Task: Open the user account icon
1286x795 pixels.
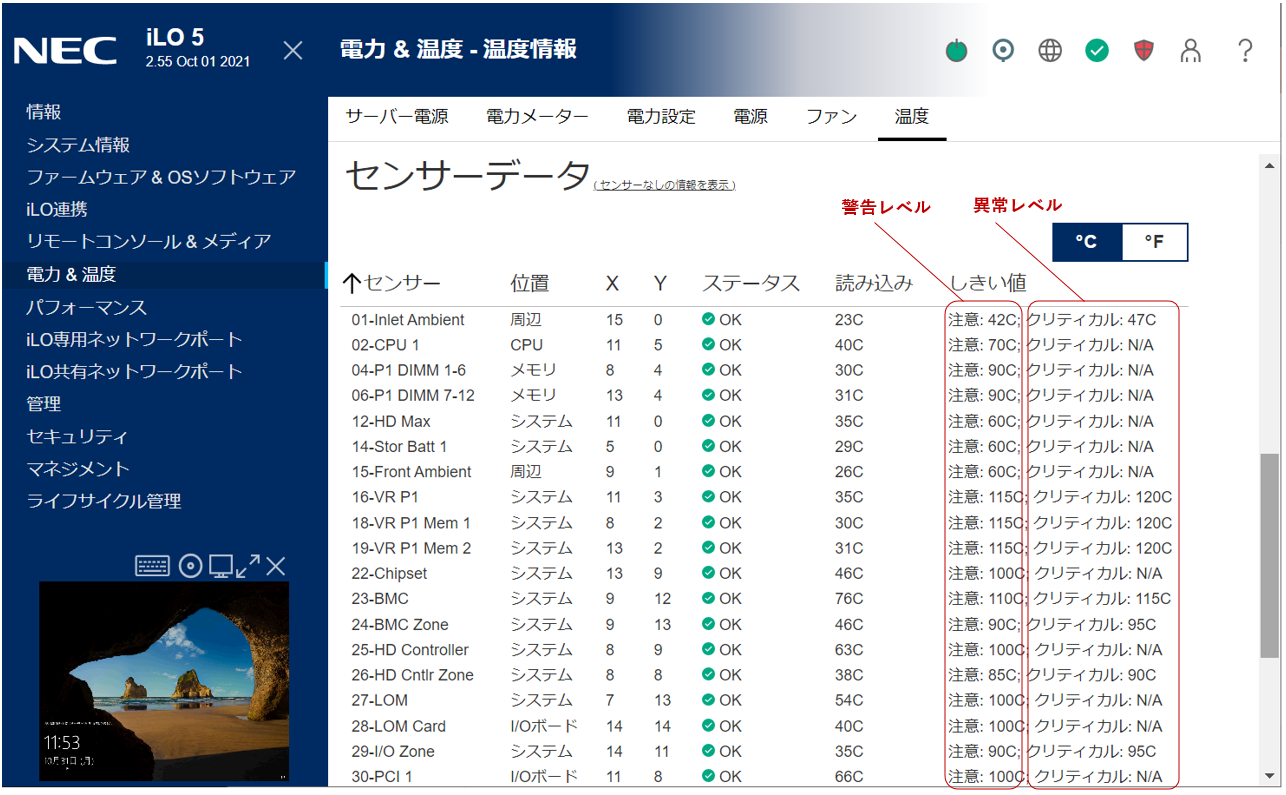Action: [1190, 51]
